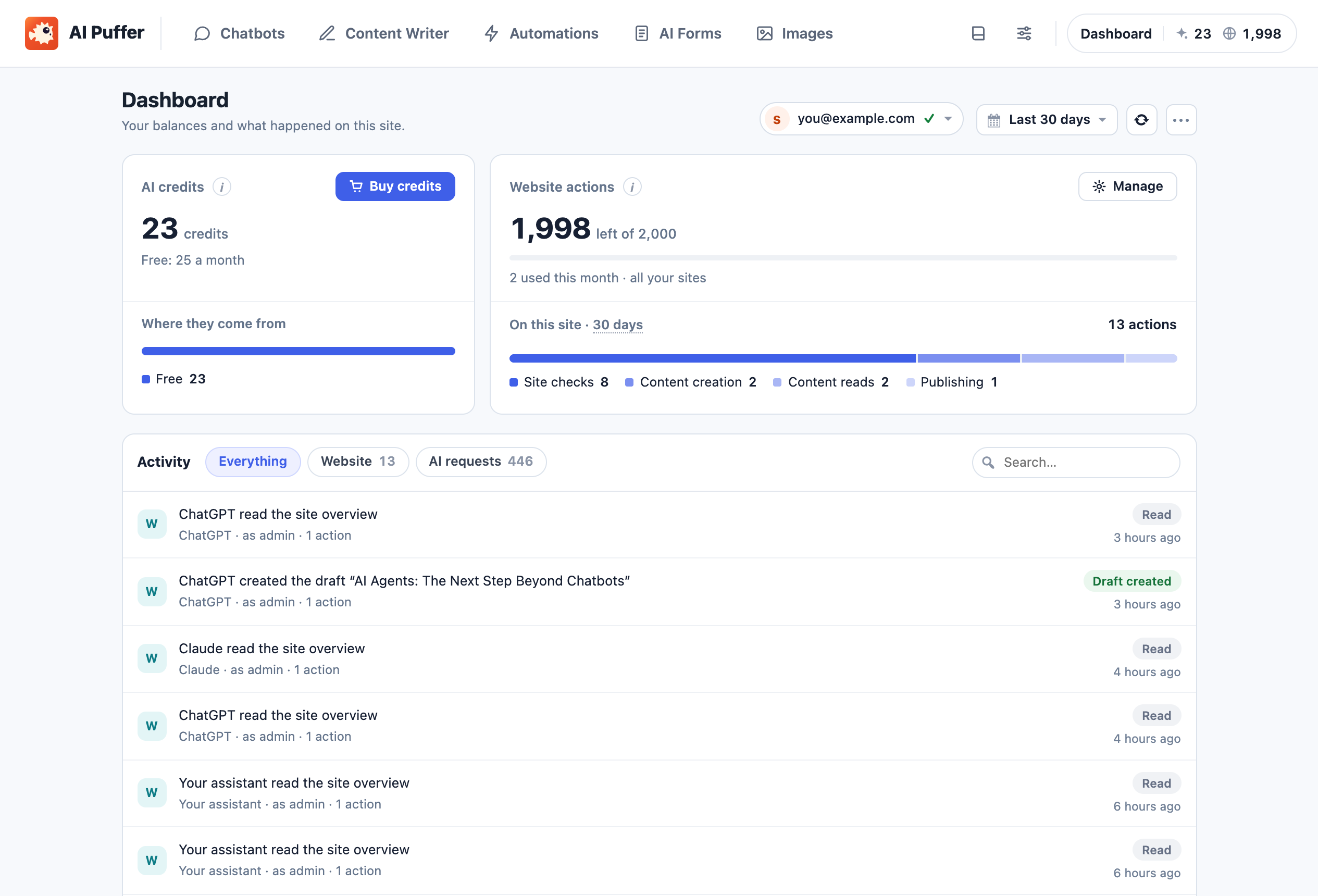Click the W icon of the Draft created row
This screenshot has width=1318, height=896.
(x=152, y=591)
